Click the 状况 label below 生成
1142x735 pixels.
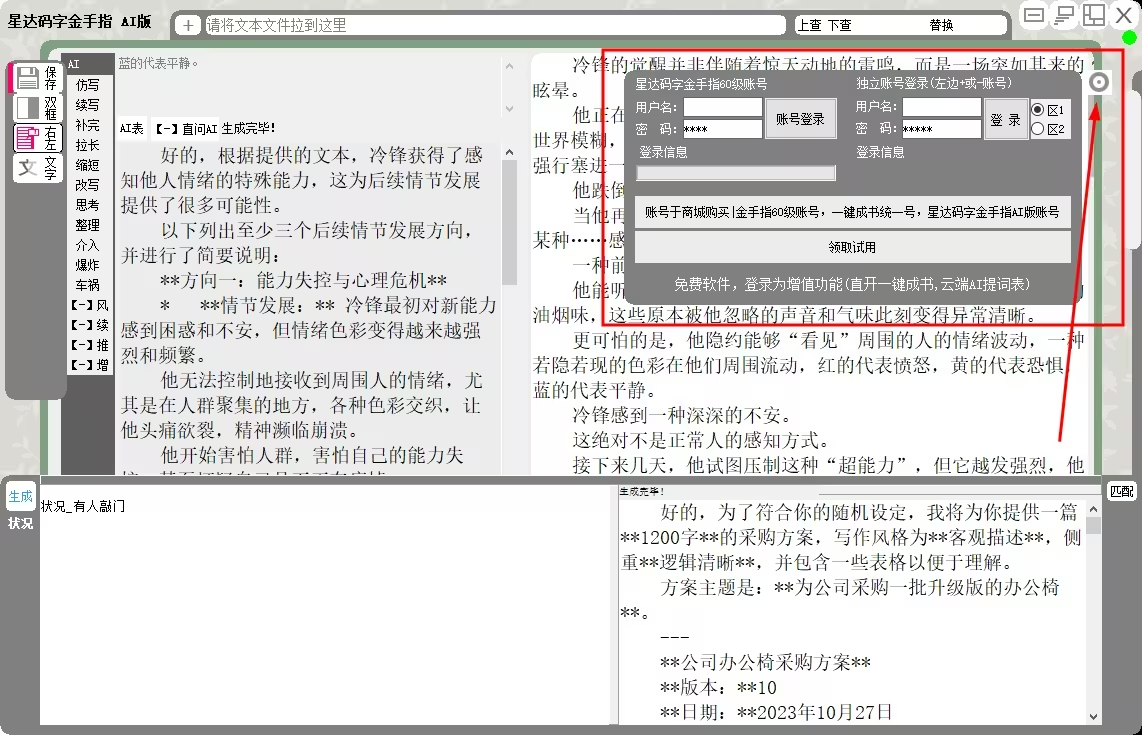tap(20, 523)
